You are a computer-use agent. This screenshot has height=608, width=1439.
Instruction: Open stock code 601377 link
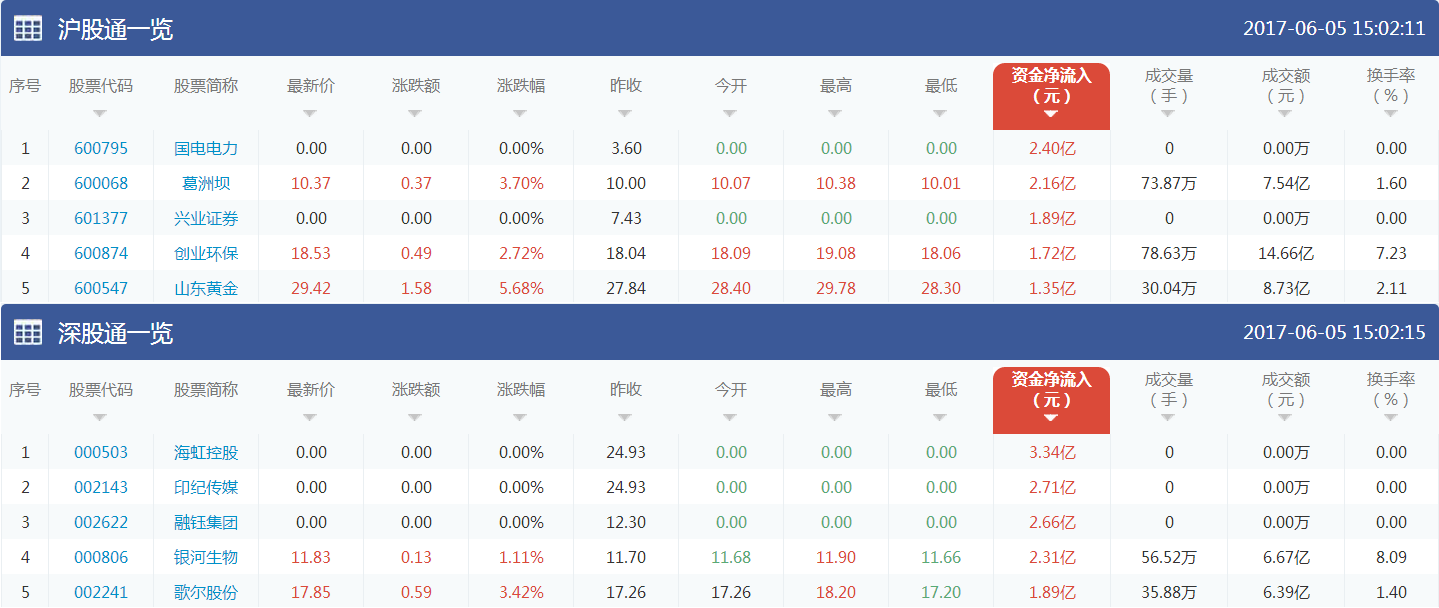101,218
